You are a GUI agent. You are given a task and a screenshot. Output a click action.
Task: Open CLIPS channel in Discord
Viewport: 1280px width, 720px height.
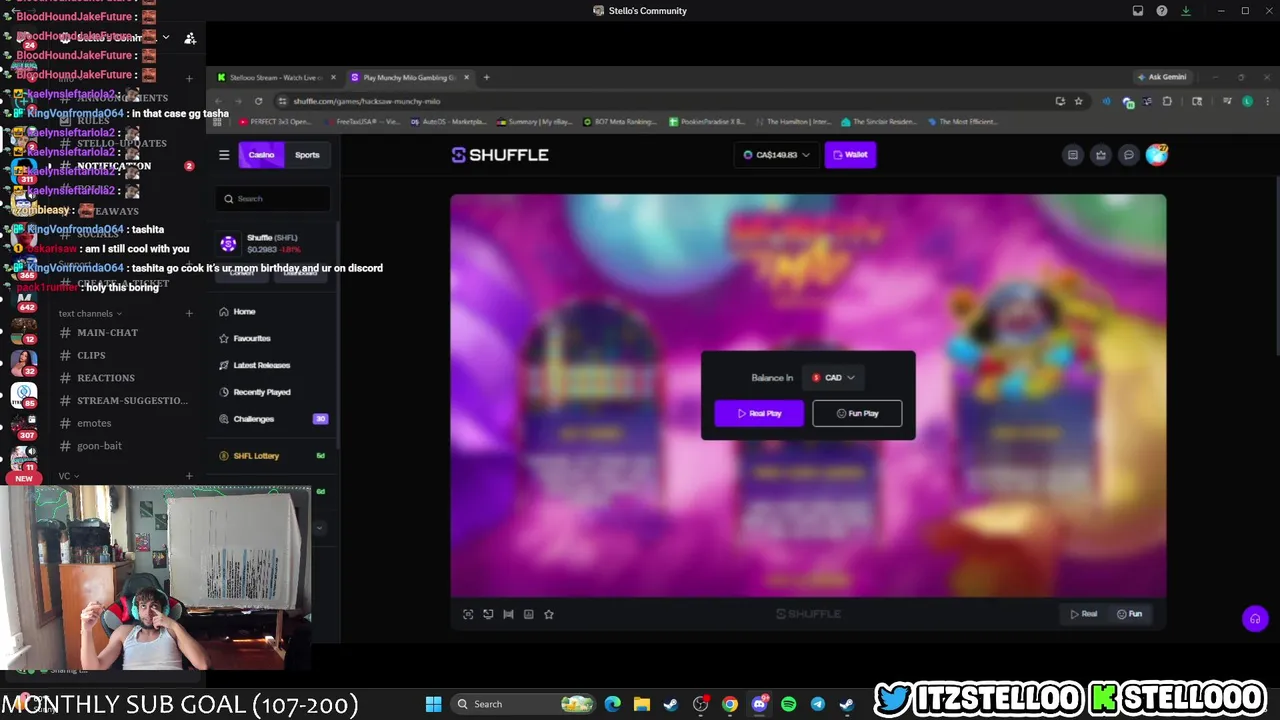tap(91, 355)
